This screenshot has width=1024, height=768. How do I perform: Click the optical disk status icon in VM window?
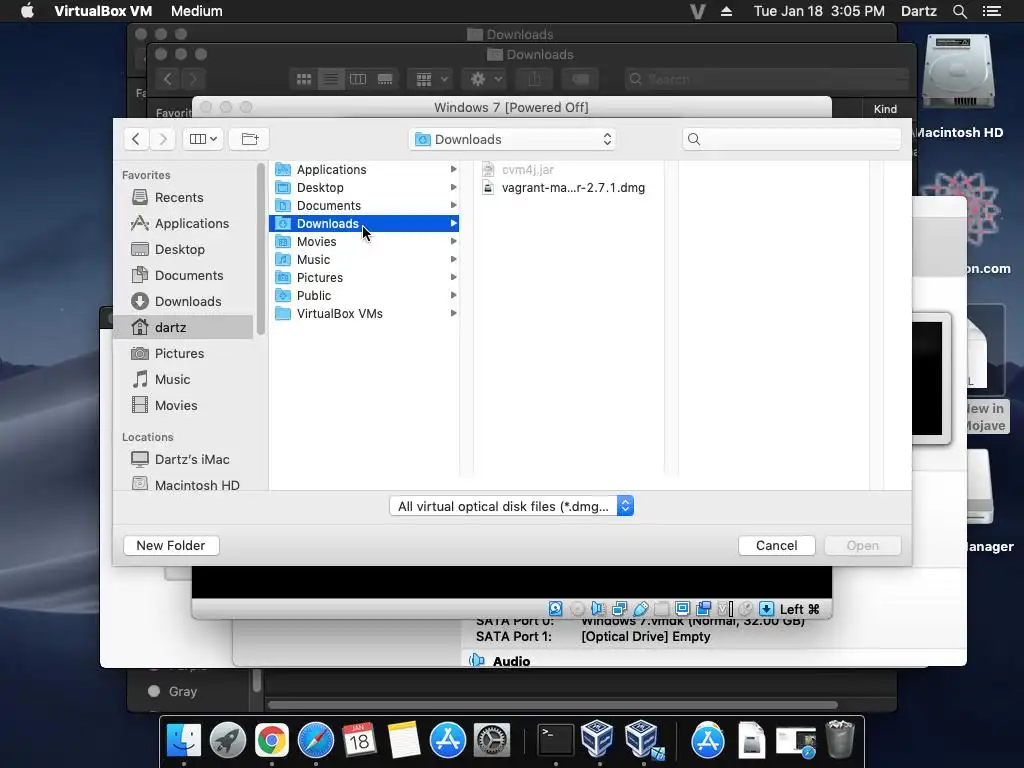tap(577, 609)
